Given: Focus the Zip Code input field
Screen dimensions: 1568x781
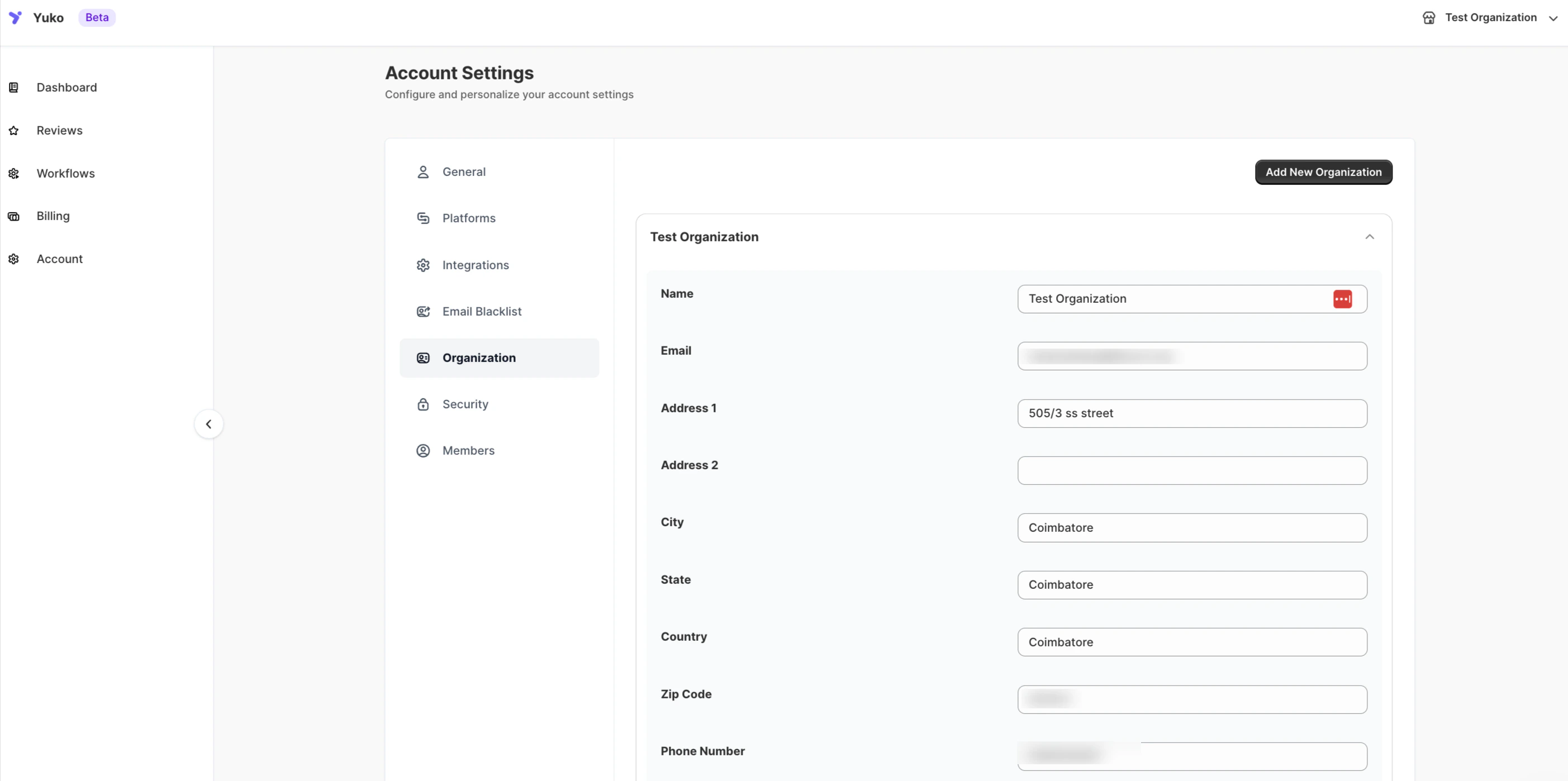Looking at the screenshot, I should pos(1192,699).
